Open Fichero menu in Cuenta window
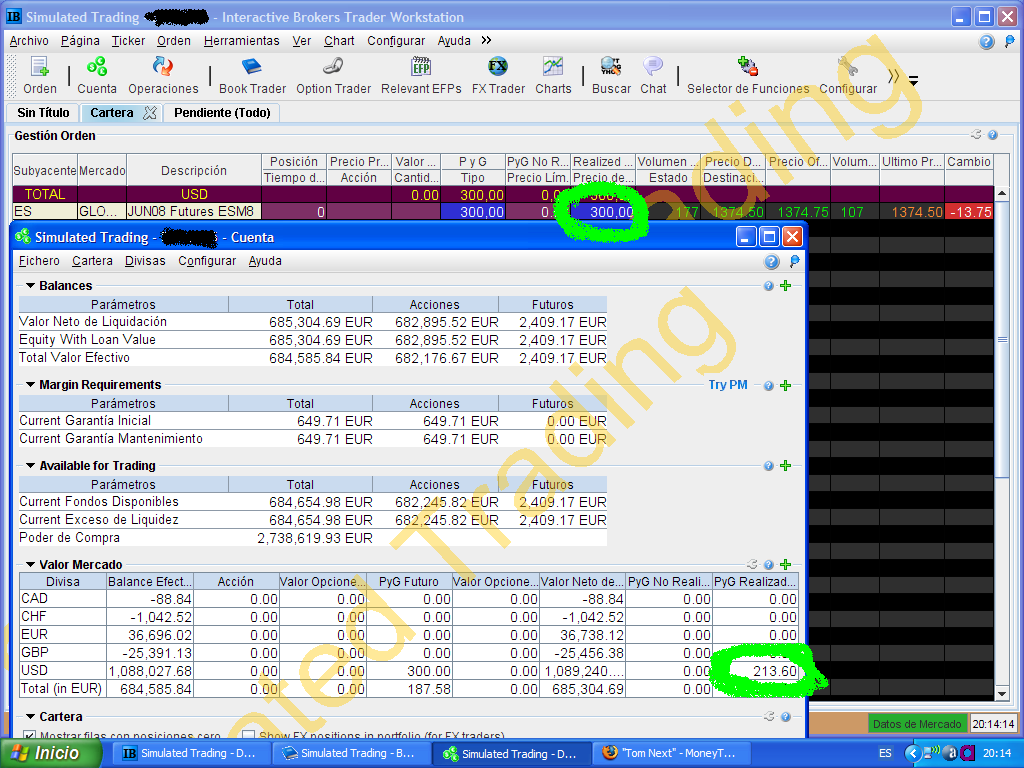 [39, 261]
